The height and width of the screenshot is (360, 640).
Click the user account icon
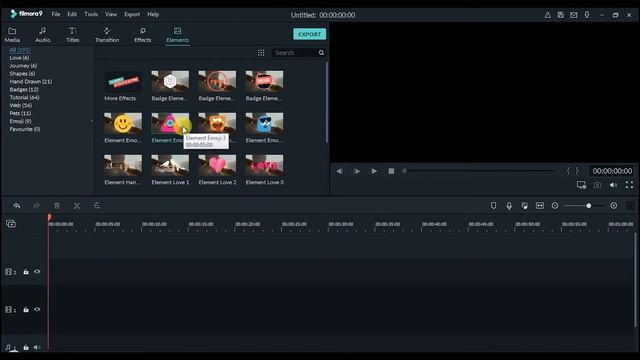[547, 15]
